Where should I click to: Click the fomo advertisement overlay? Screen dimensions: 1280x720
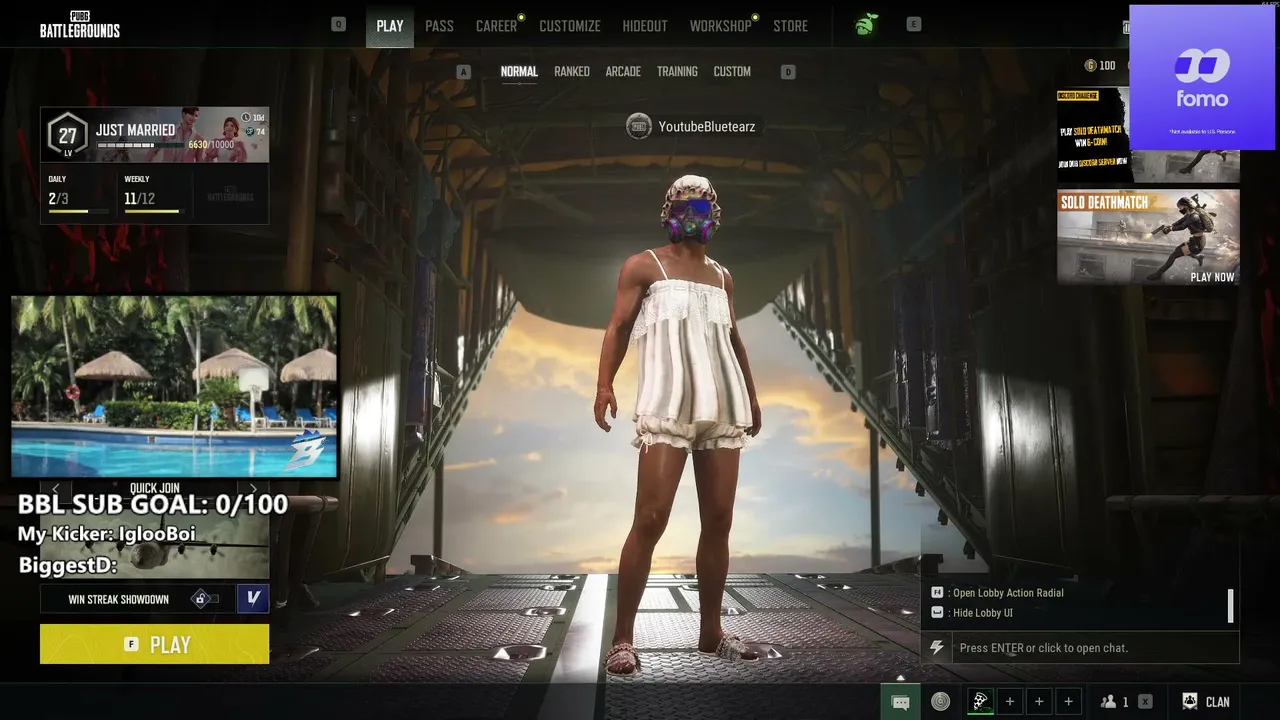(x=1202, y=78)
